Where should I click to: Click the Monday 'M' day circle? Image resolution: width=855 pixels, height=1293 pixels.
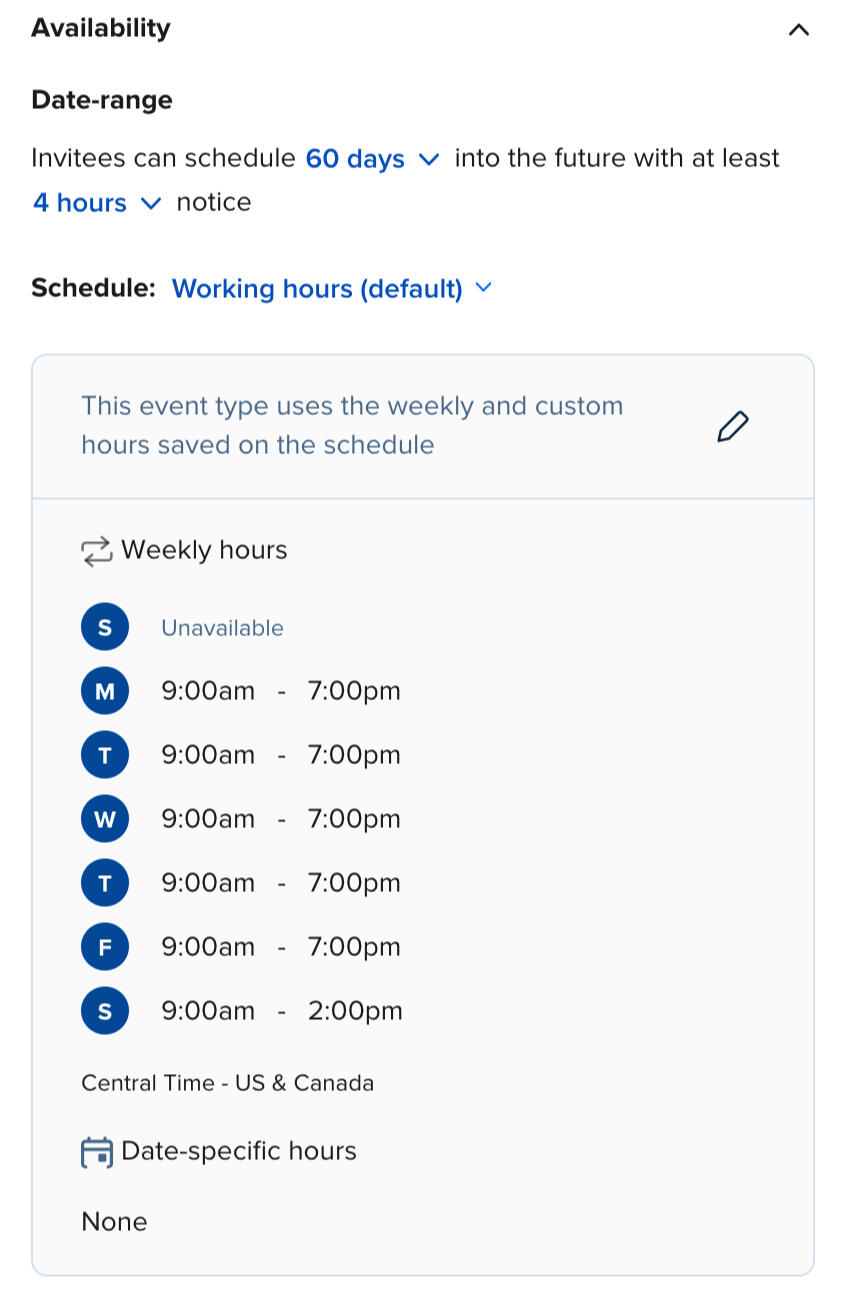(105, 691)
